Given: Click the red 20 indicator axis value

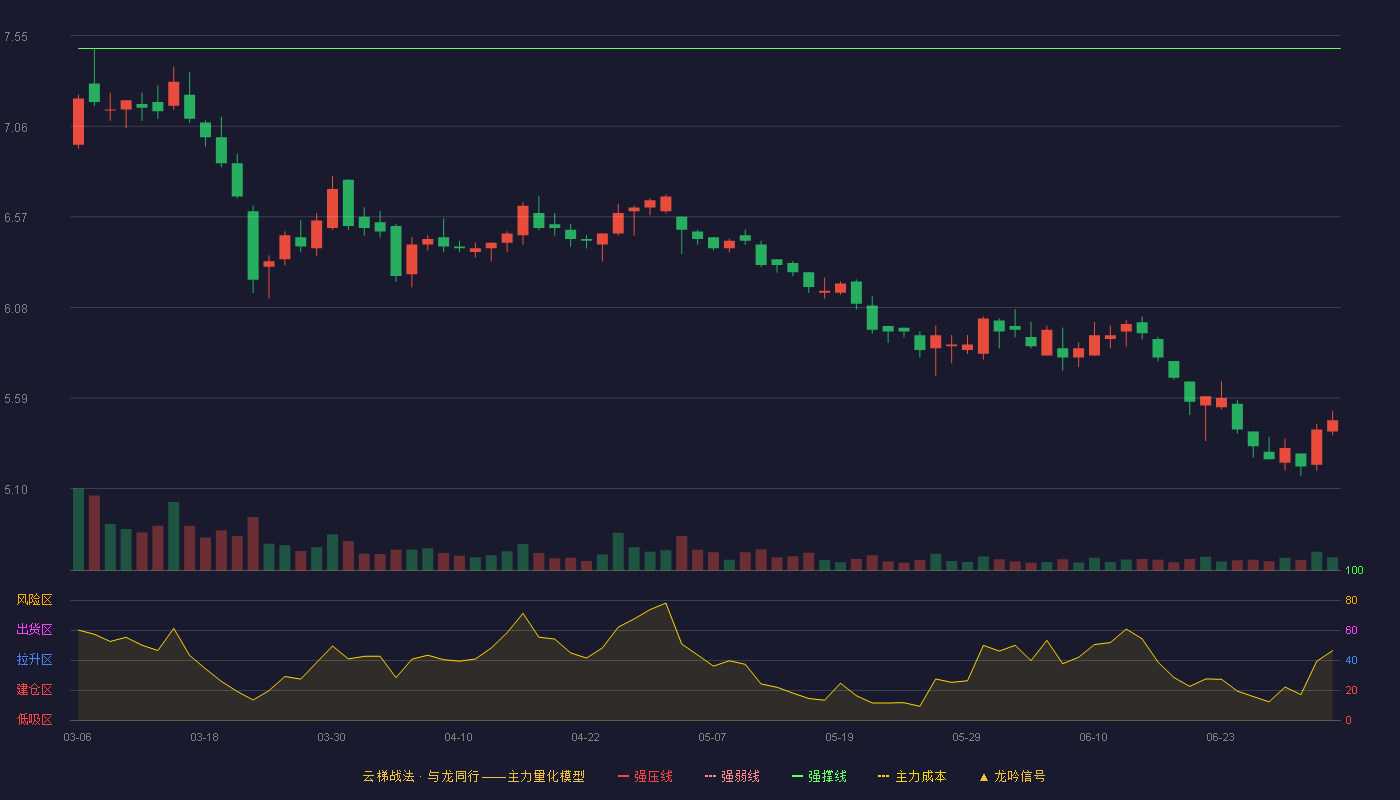Looking at the screenshot, I should [x=1351, y=690].
